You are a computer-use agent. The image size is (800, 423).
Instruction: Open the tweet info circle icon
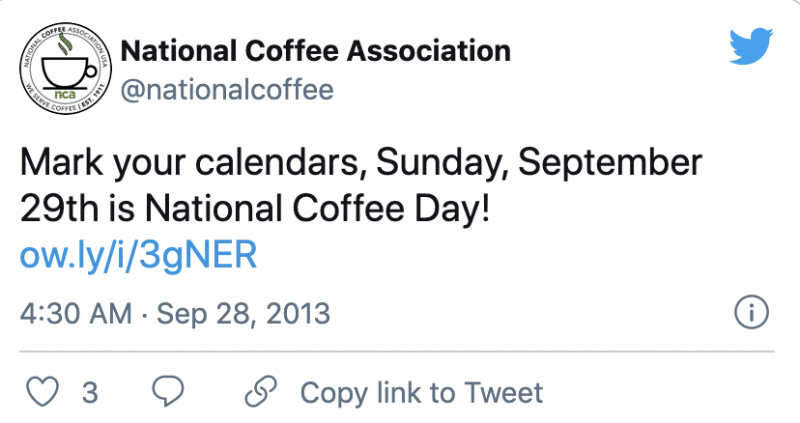[x=751, y=312]
